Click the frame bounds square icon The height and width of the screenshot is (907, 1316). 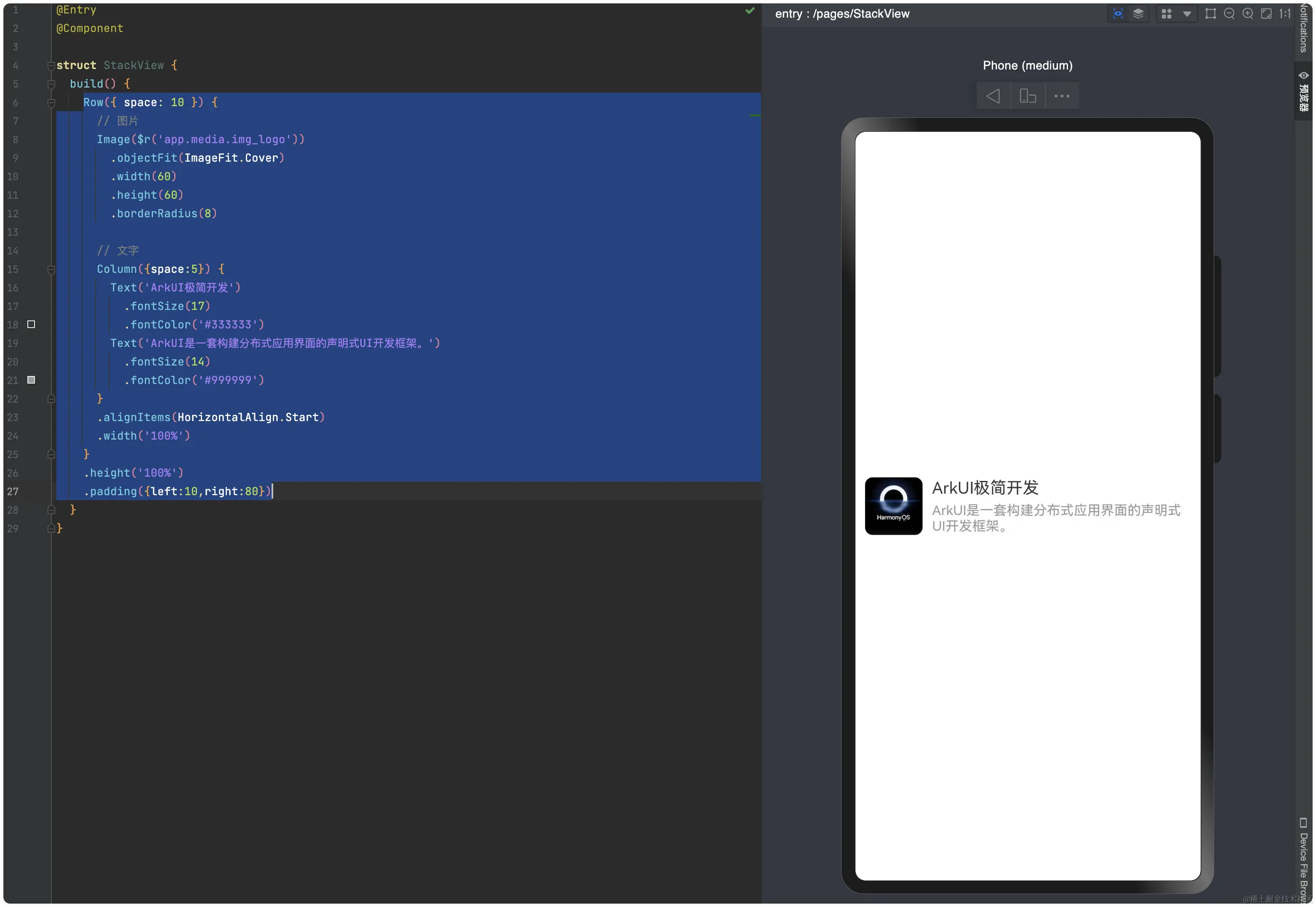[x=1210, y=13]
